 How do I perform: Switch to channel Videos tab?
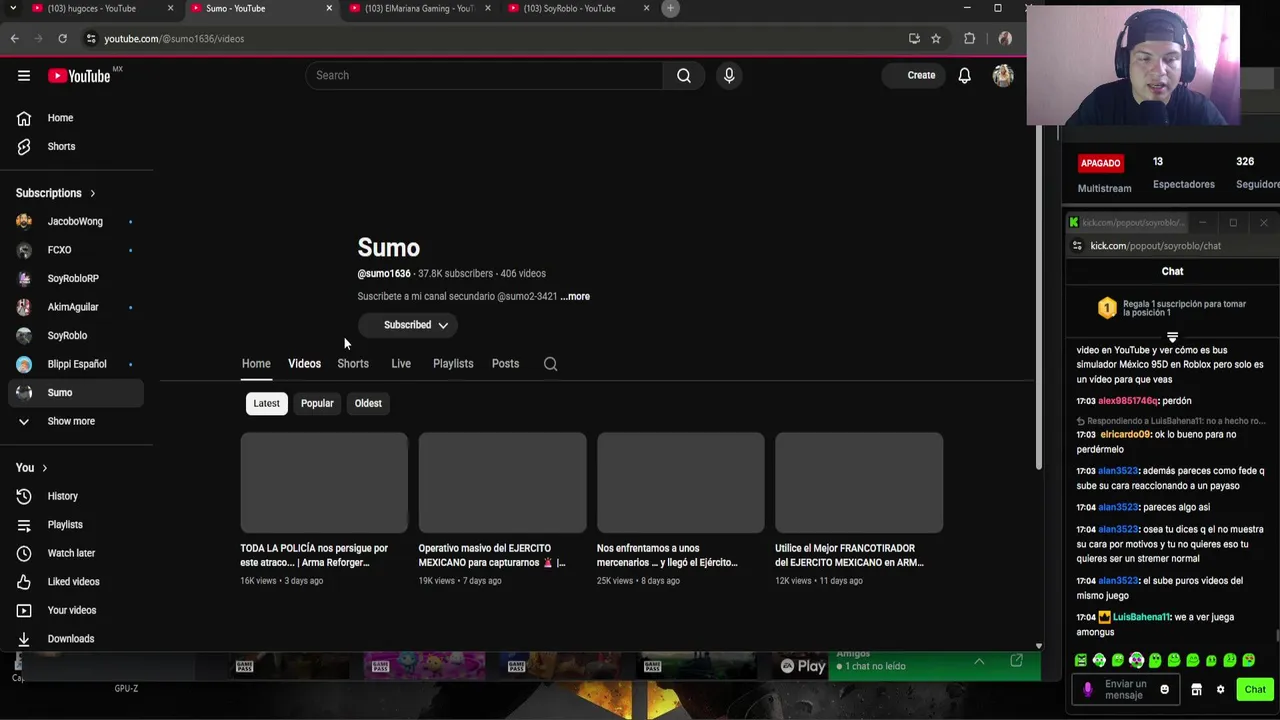(x=304, y=364)
